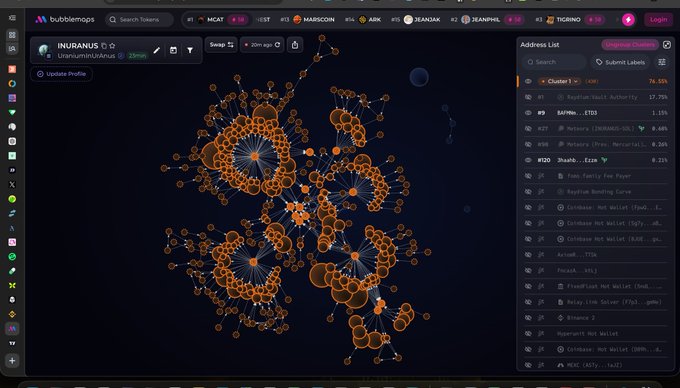Click the 76.55% cluster percentage
Screen dimensions: 680x388
click(658, 81)
